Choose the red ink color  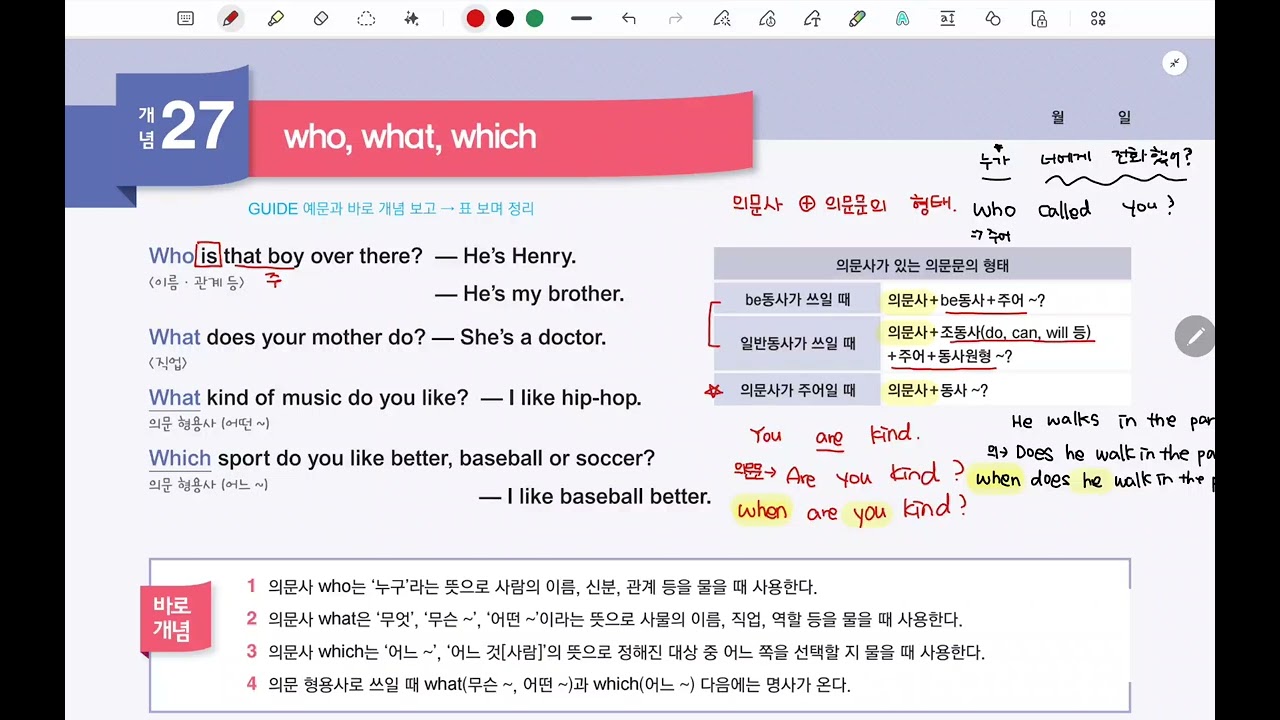pyautogui.click(x=475, y=18)
